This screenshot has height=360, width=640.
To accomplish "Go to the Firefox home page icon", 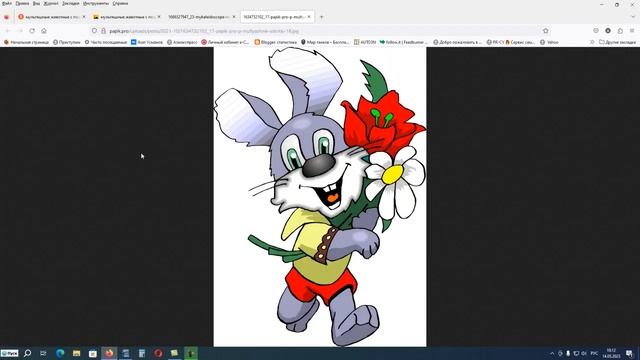I will pyautogui.click(x=44, y=31).
